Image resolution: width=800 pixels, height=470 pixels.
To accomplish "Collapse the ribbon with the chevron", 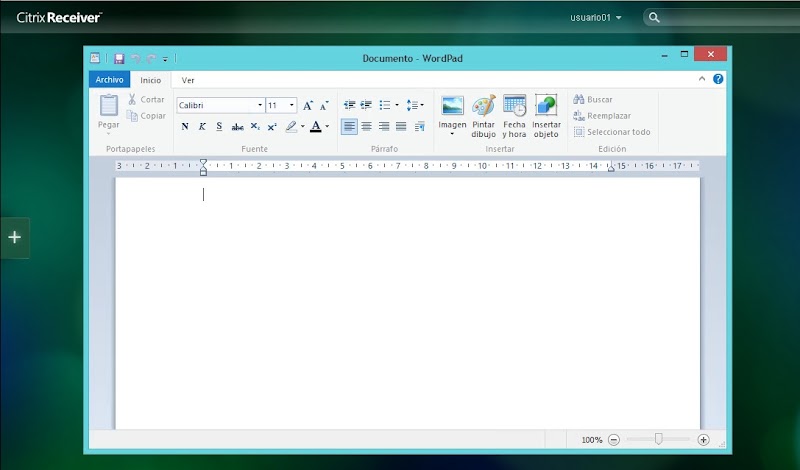I will click(x=702, y=79).
